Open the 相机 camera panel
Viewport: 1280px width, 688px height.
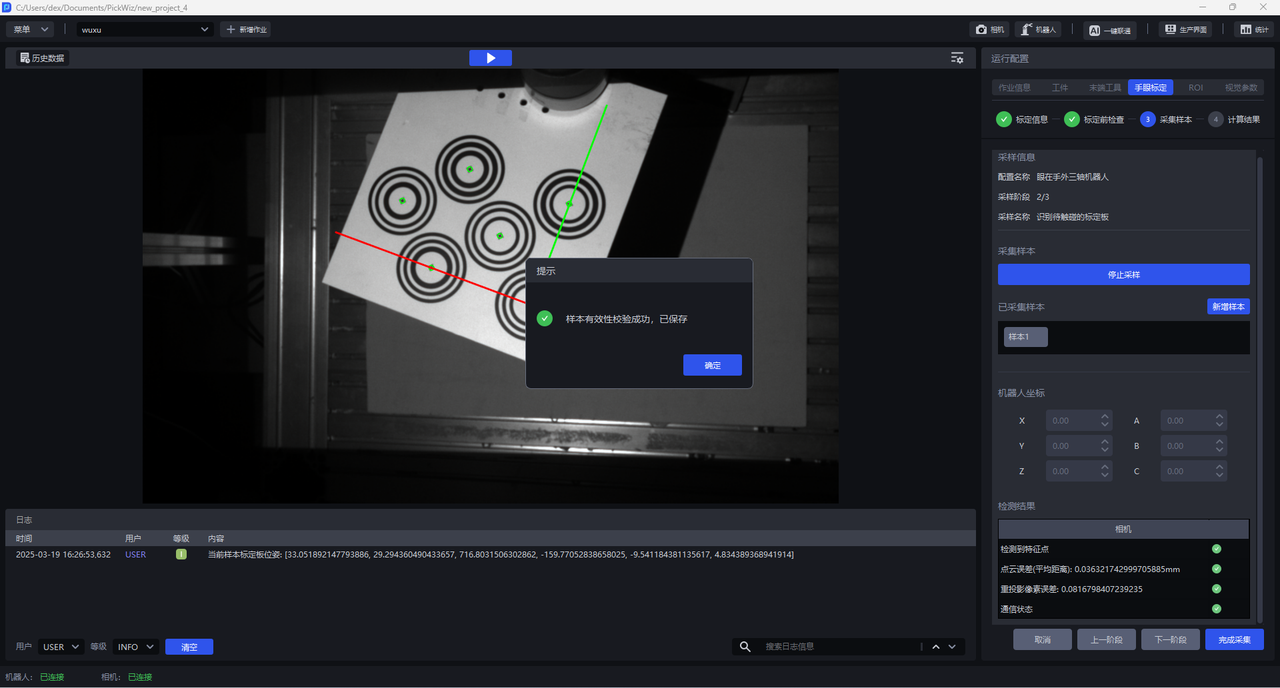coord(989,30)
